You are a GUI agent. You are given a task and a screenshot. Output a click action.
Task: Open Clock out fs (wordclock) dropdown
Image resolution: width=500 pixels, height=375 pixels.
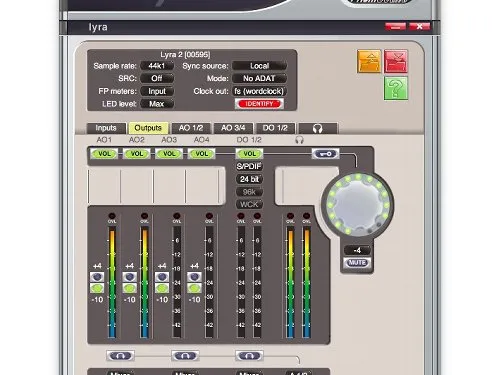click(260, 91)
